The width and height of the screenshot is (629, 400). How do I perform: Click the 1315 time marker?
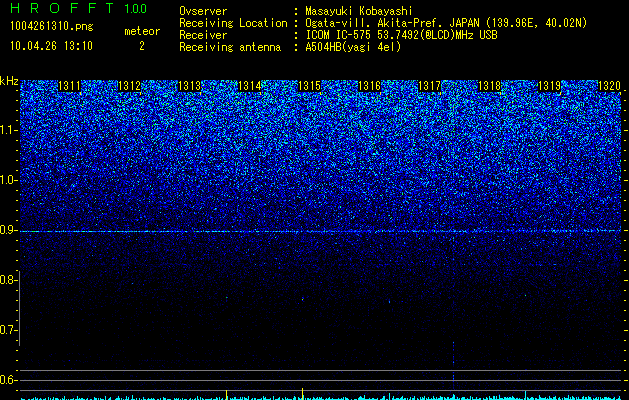click(x=309, y=86)
